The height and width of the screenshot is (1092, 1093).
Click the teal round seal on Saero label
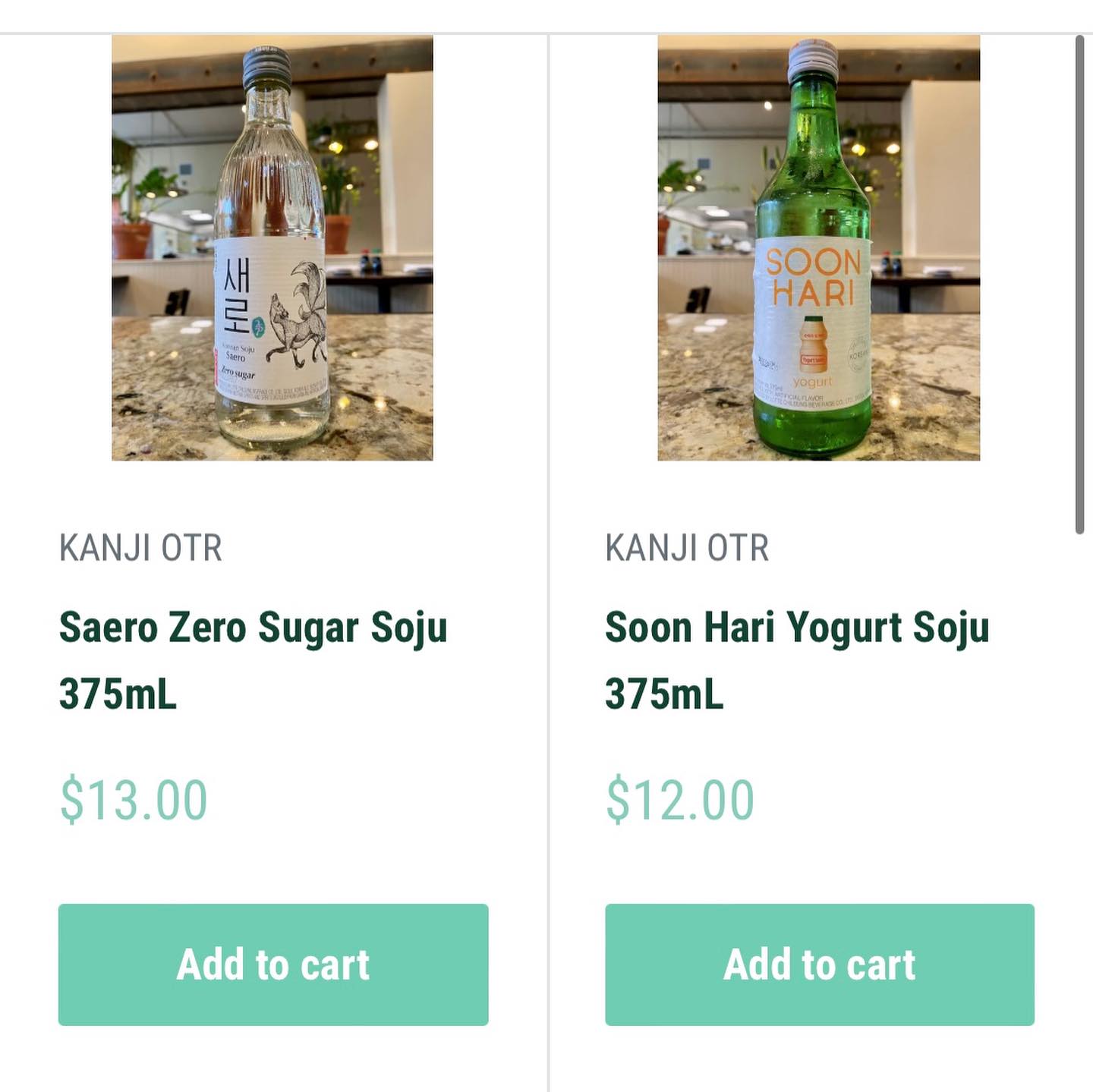tap(257, 327)
